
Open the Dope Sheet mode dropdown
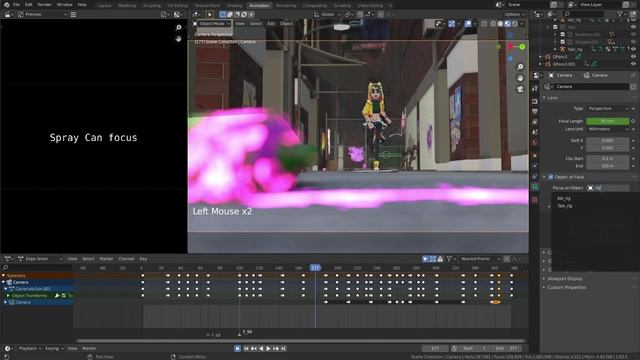pyautogui.click(x=40, y=259)
